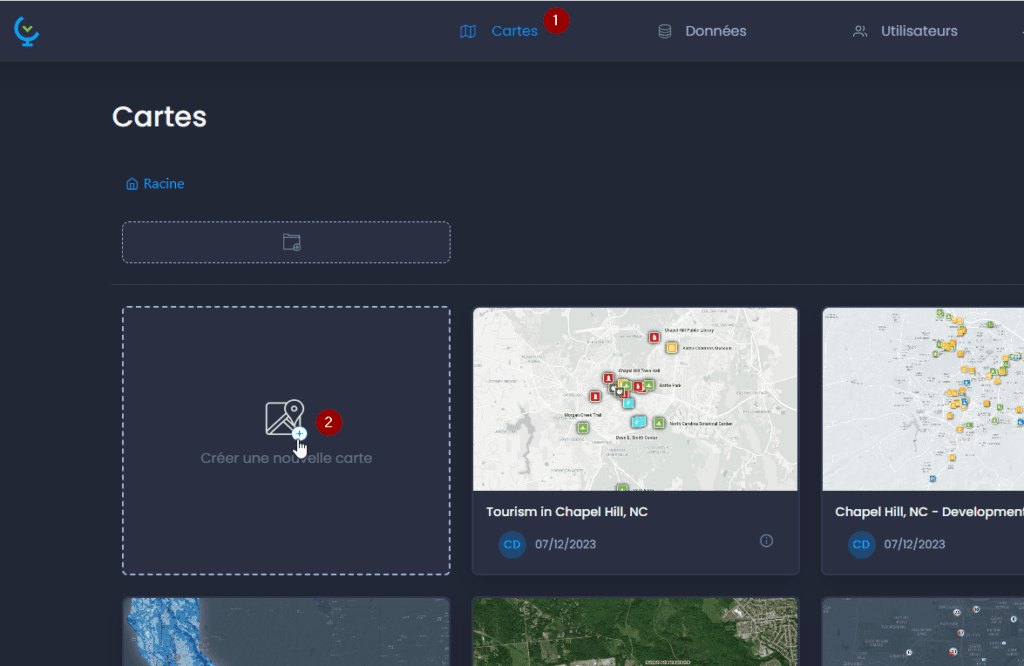Click the 07/12/2023 date on Development card
1024x666 pixels.
tap(914, 545)
